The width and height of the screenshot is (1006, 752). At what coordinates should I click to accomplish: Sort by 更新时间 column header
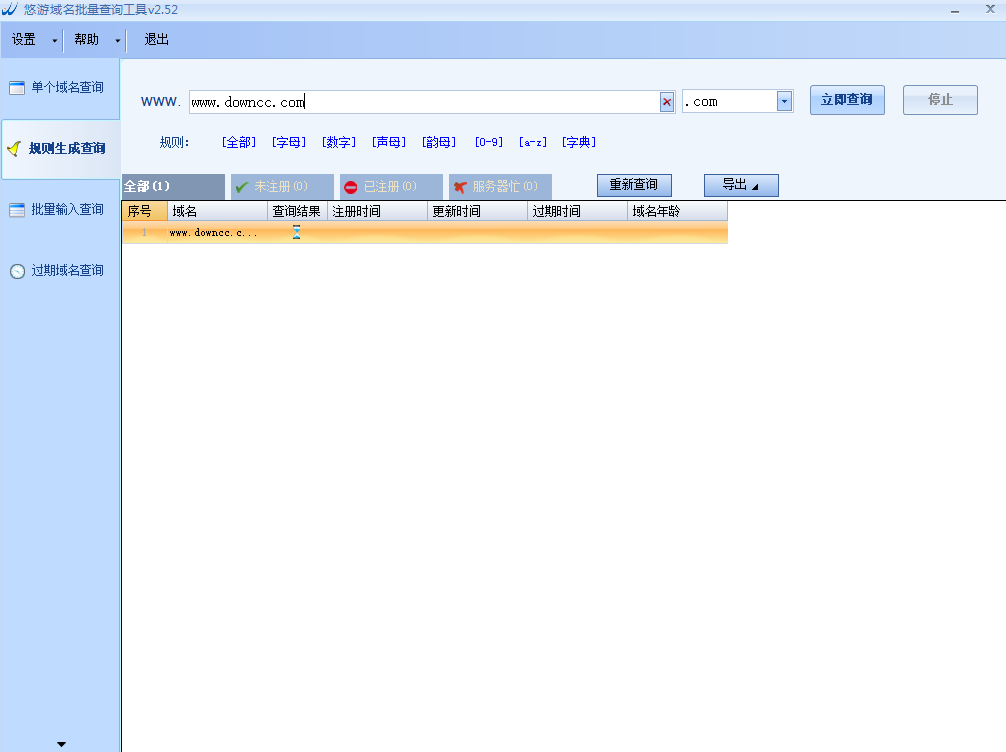[478, 211]
